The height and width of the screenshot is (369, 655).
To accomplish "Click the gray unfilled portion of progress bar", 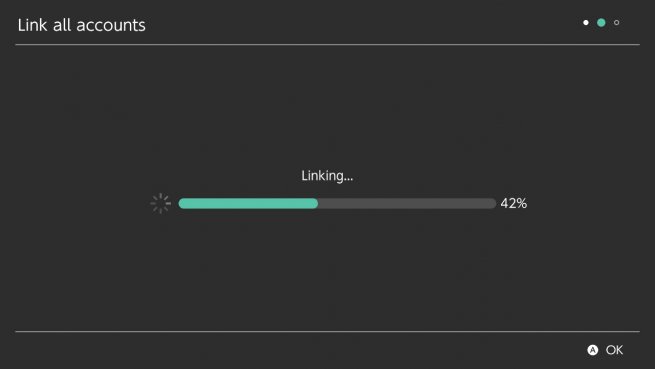I will click(407, 204).
